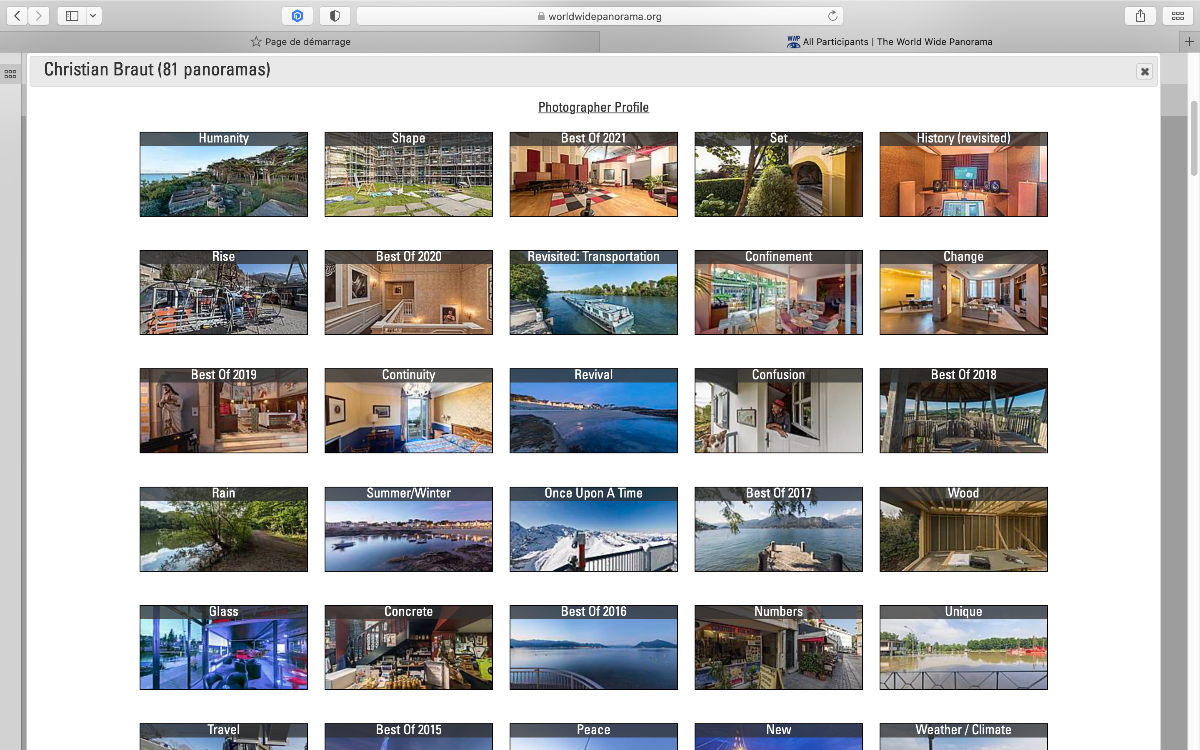Click the privacy shield icon

(x=334, y=16)
